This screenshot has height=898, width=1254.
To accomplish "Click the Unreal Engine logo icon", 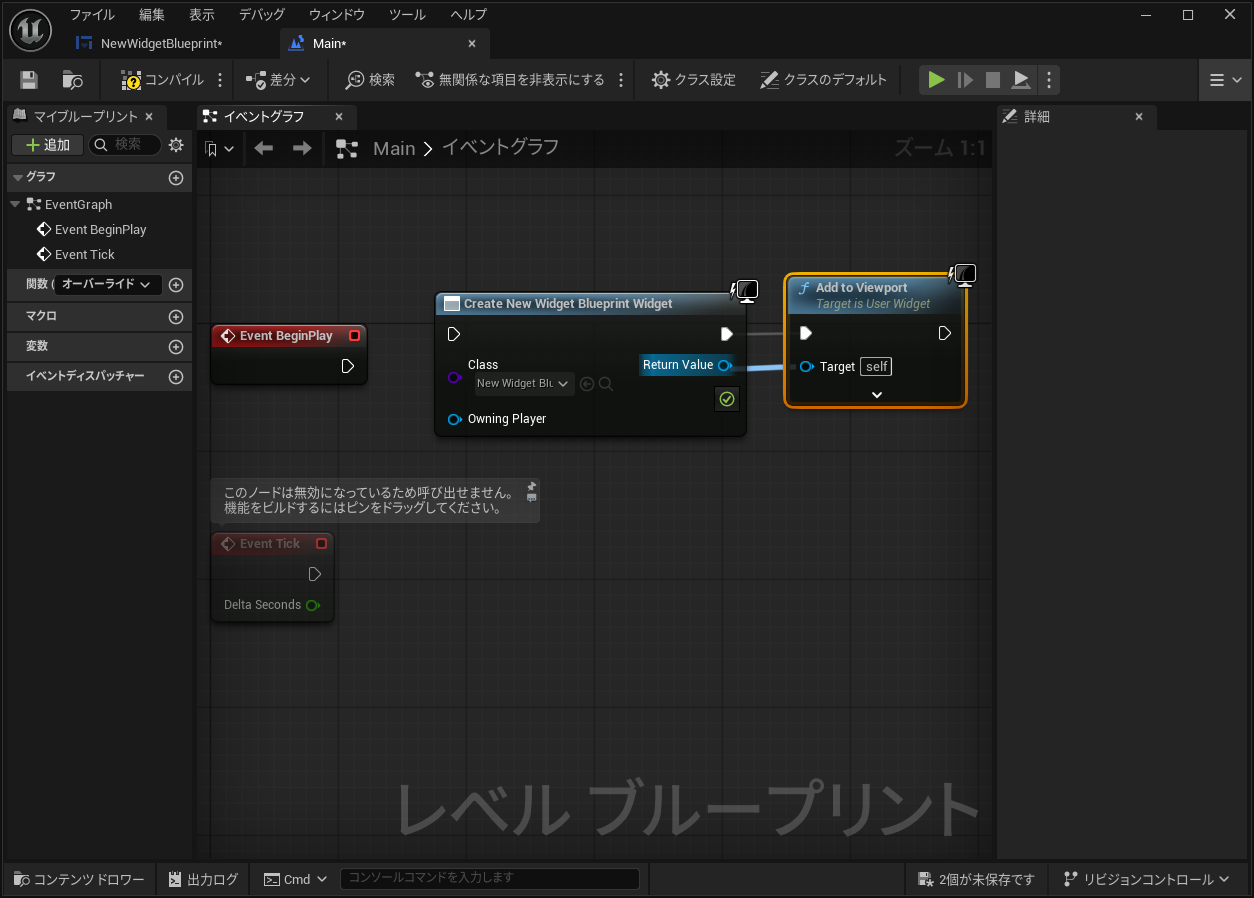I will (30, 29).
